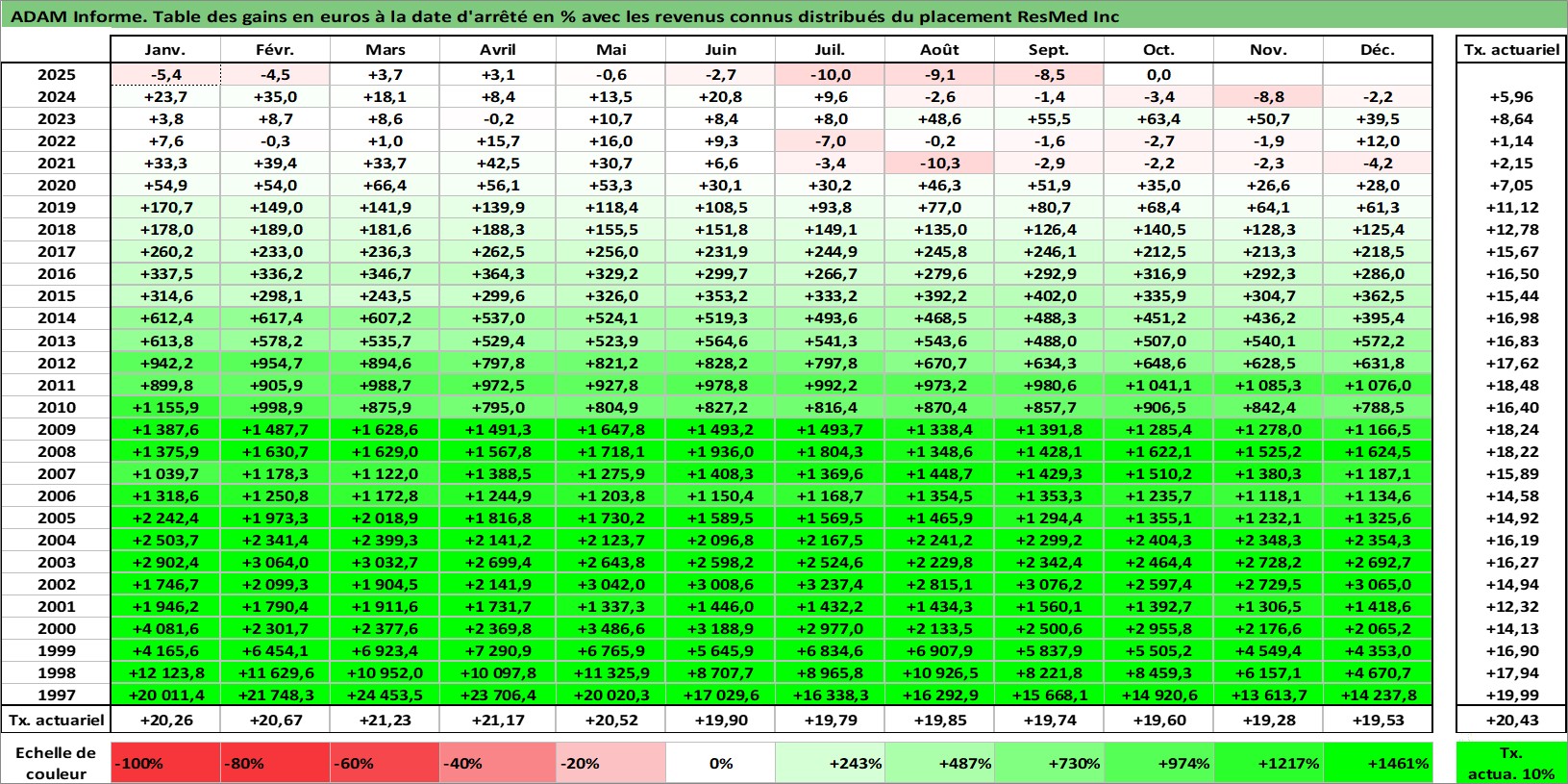Viewport: 1568px width, 784px height.
Task: Select the 2010 row label
Action: tap(56, 407)
